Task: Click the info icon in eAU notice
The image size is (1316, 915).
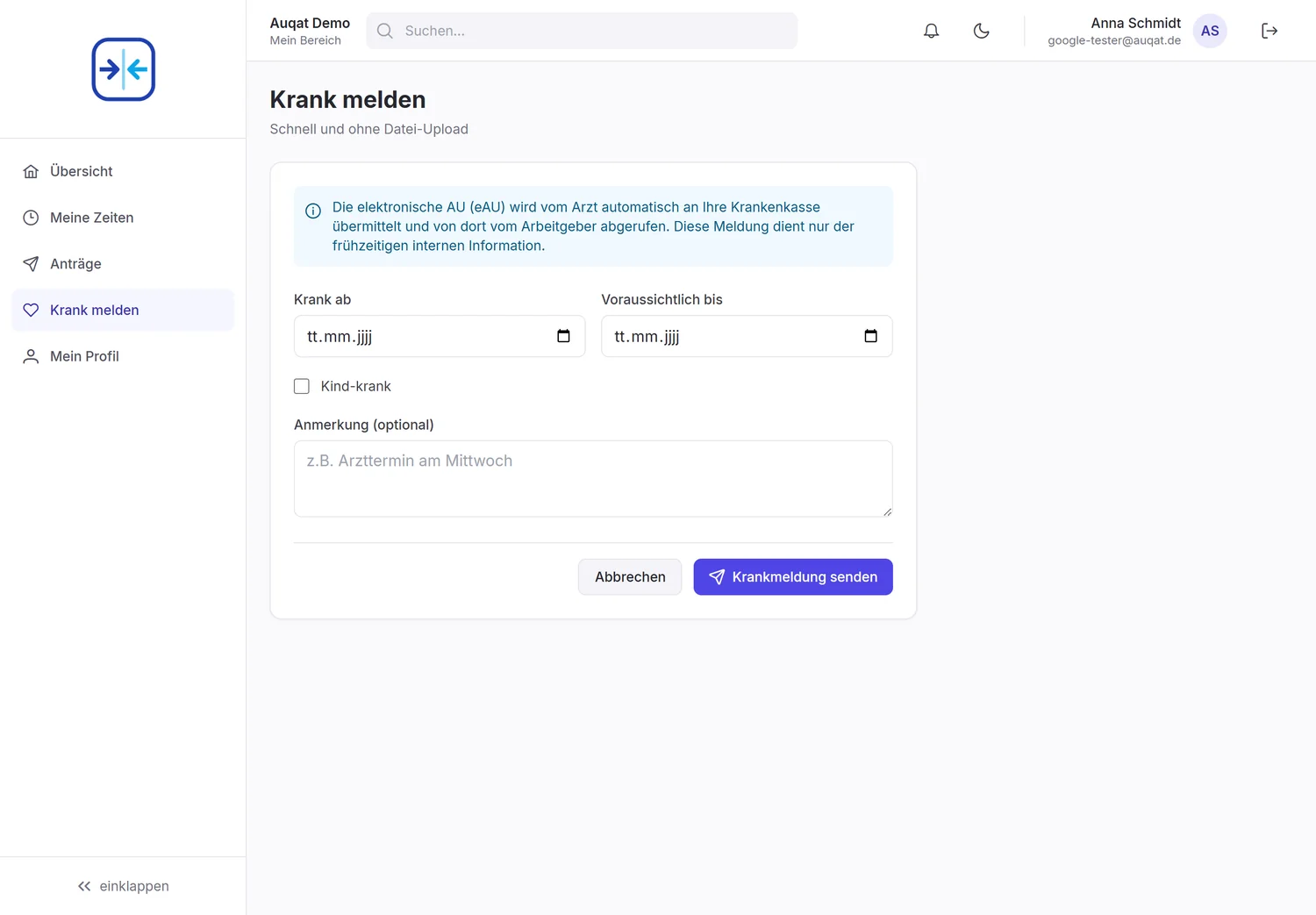Action: coord(313,211)
